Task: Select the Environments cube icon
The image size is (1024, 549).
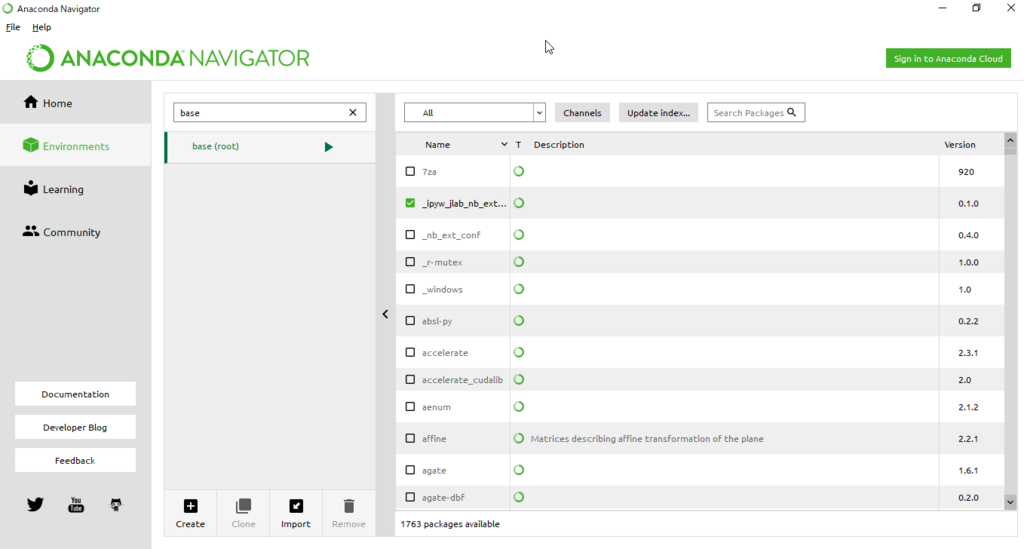Action: pos(31,145)
